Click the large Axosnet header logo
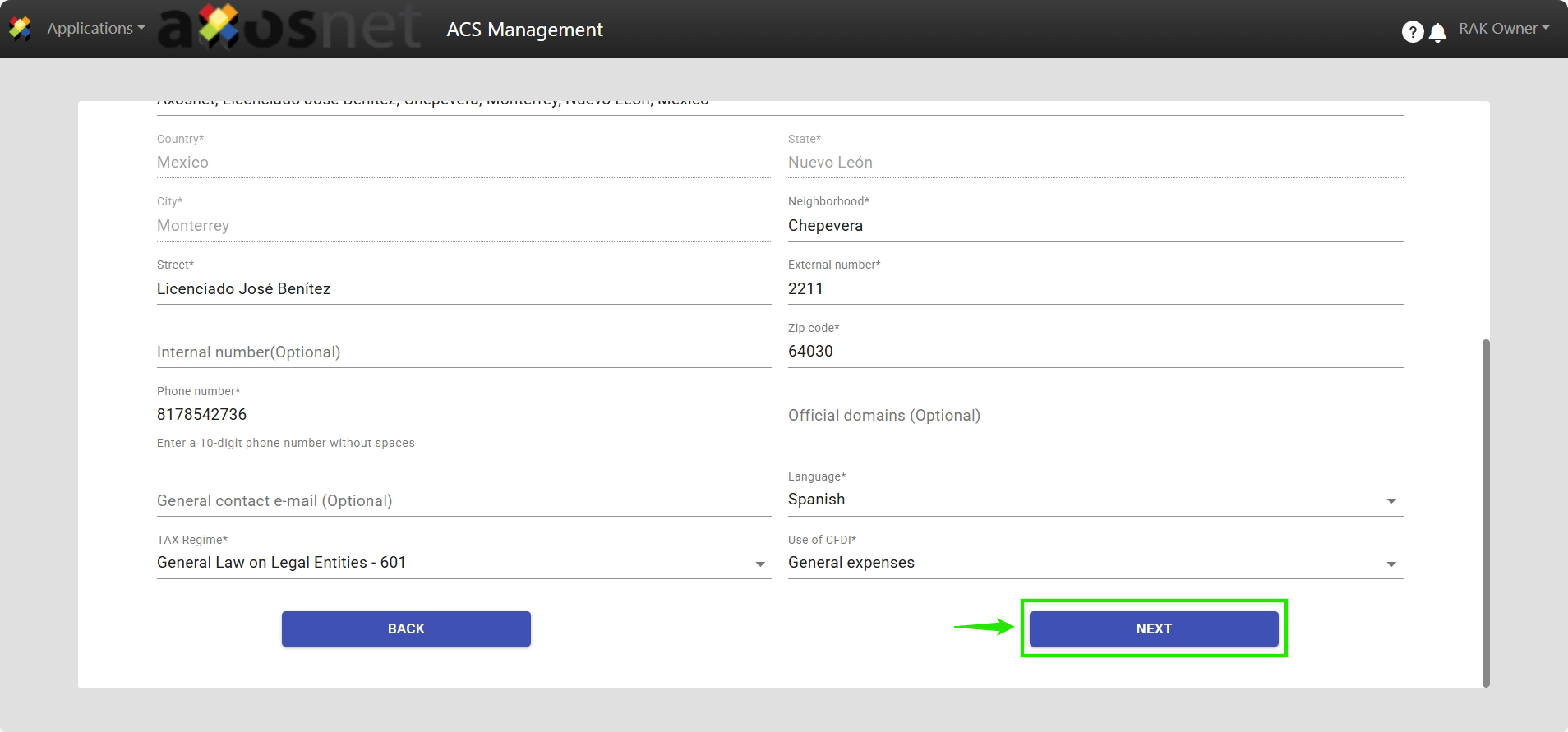 point(289,29)
